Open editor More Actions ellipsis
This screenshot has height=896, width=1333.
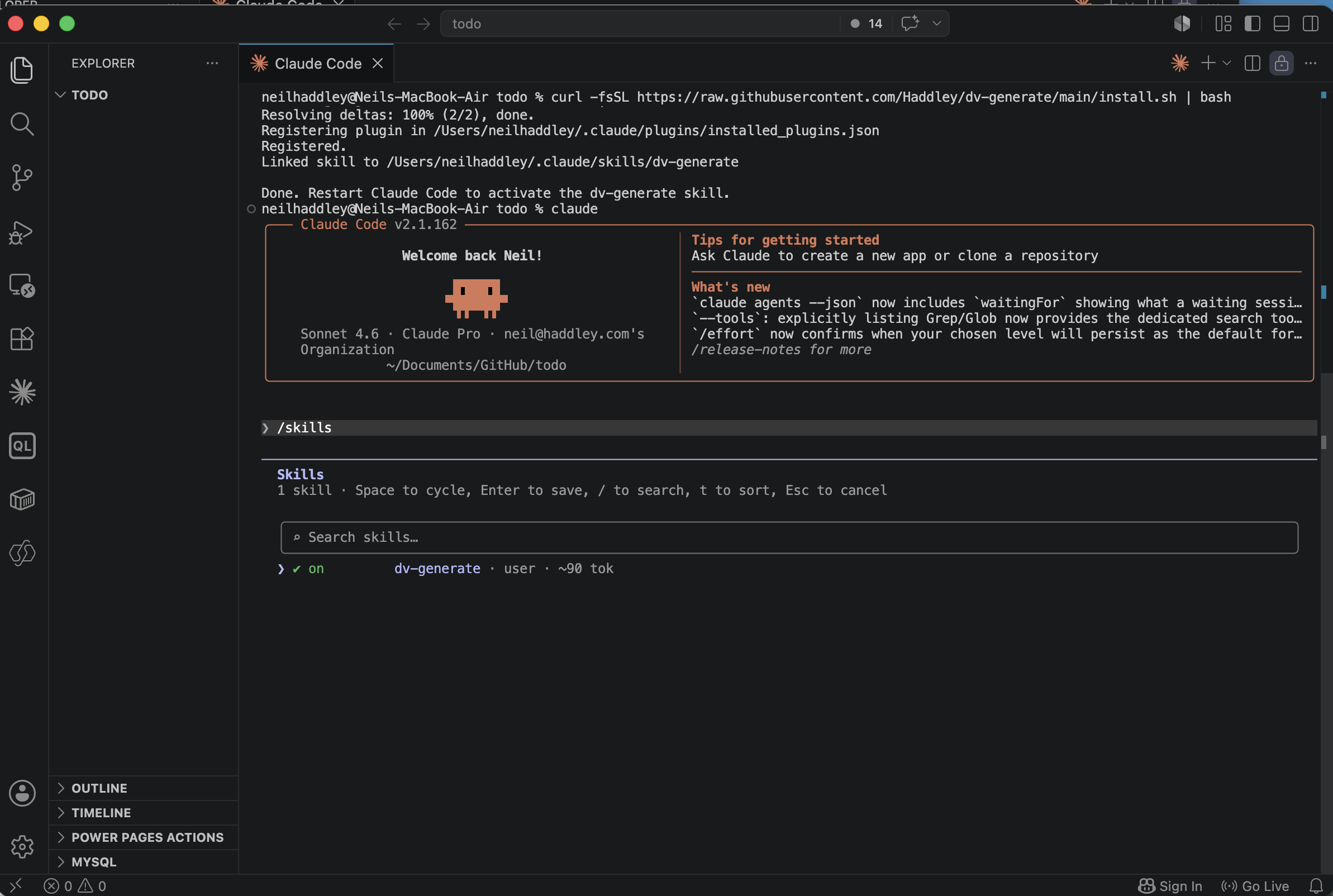1311,63
